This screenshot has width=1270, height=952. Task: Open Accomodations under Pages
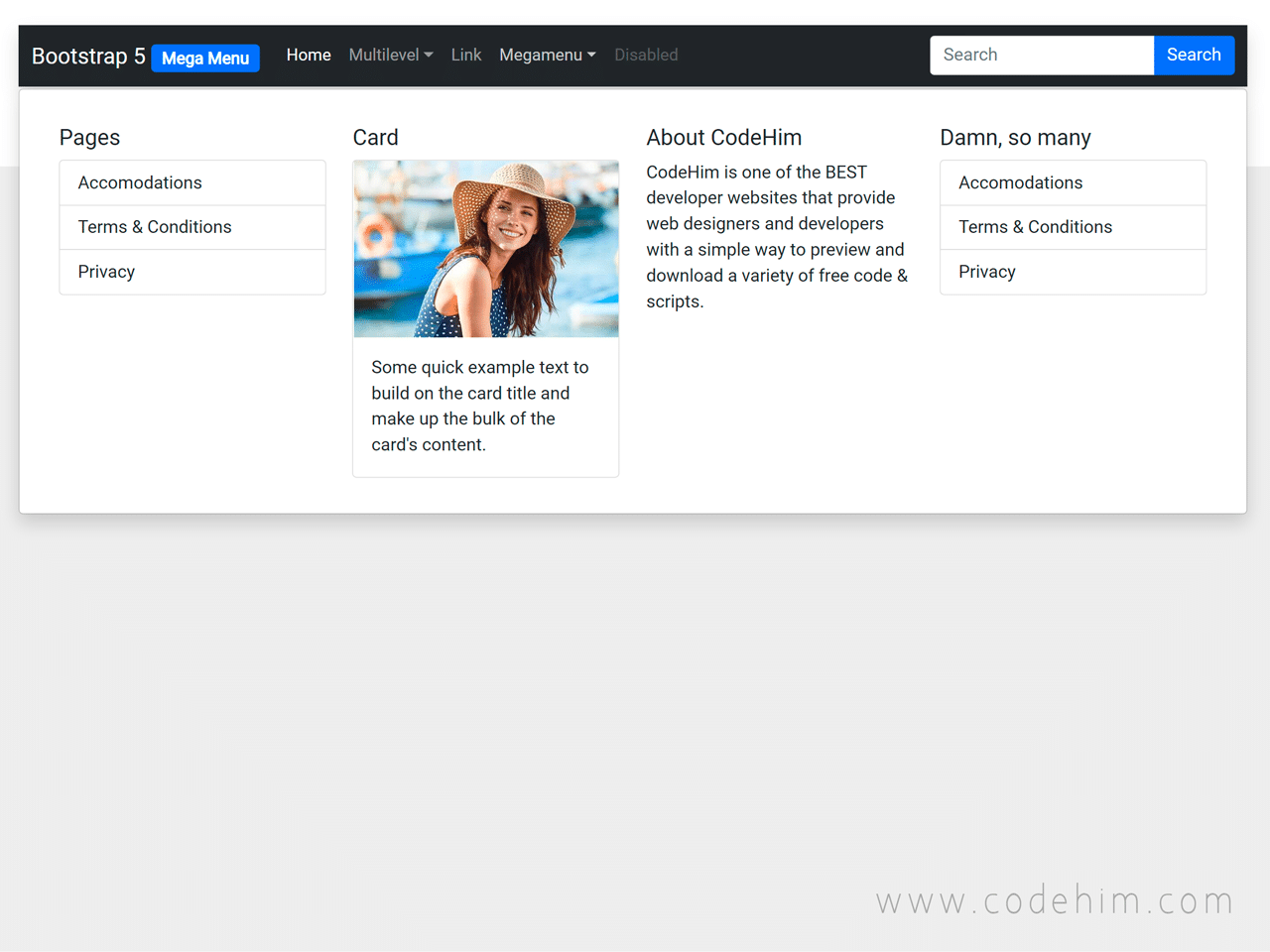point(140,182)
